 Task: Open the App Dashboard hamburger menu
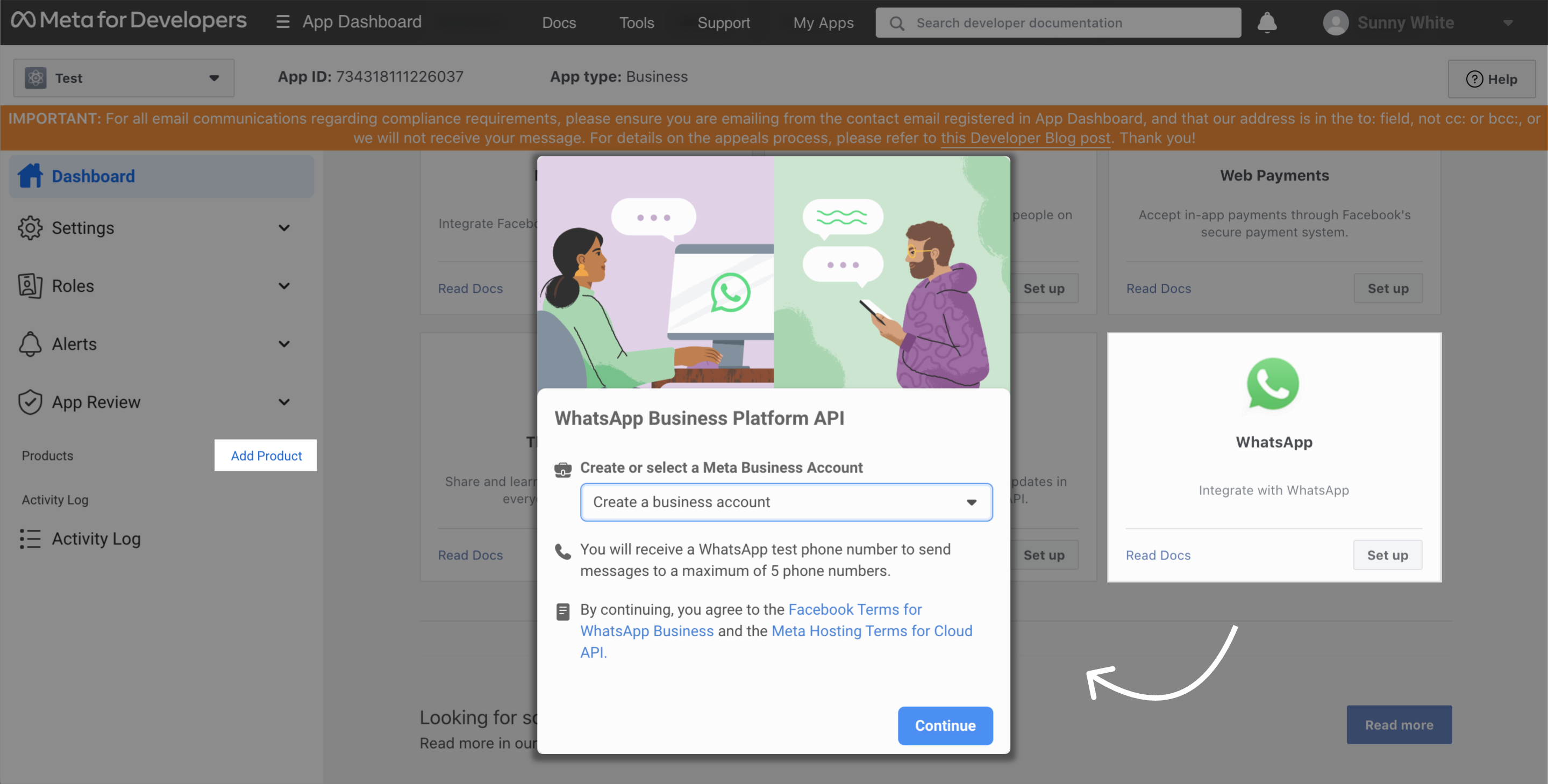(x=282, y=22)
